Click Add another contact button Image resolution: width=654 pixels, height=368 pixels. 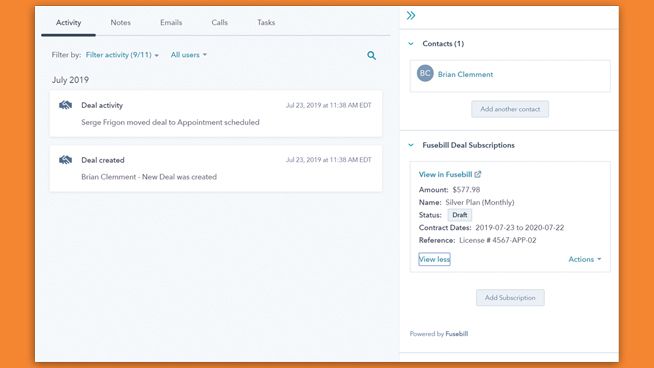click(510, 109)
